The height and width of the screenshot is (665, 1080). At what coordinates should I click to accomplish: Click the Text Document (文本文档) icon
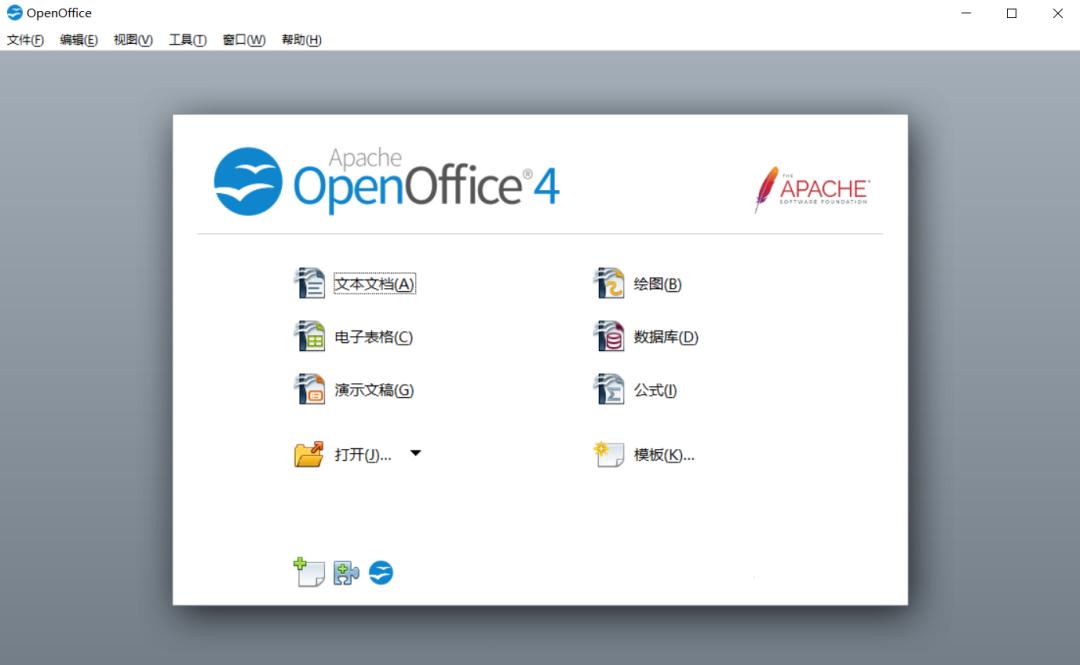coord(309,283)
